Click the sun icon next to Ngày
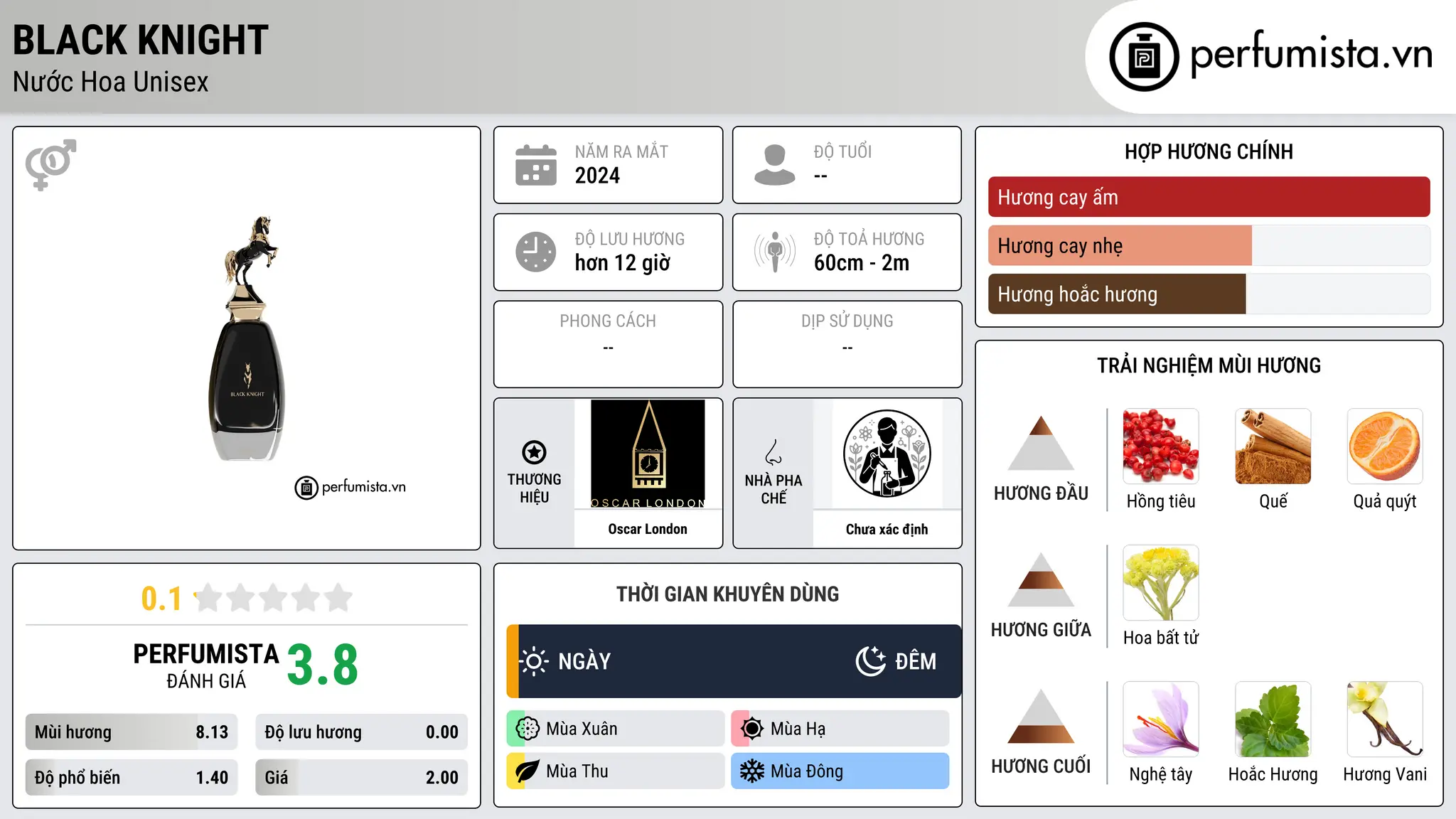1456x819 pixels. 534,661
